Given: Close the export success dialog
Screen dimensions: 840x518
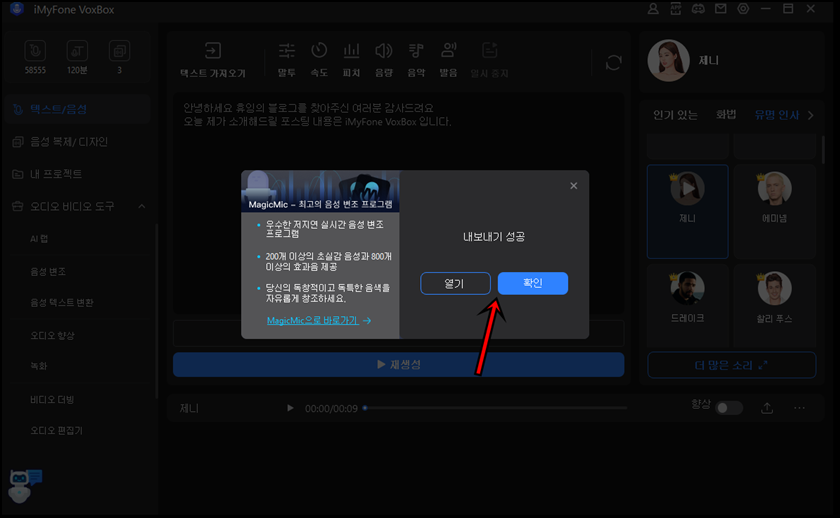Looking at the screenshot, I should pos(574,186).
